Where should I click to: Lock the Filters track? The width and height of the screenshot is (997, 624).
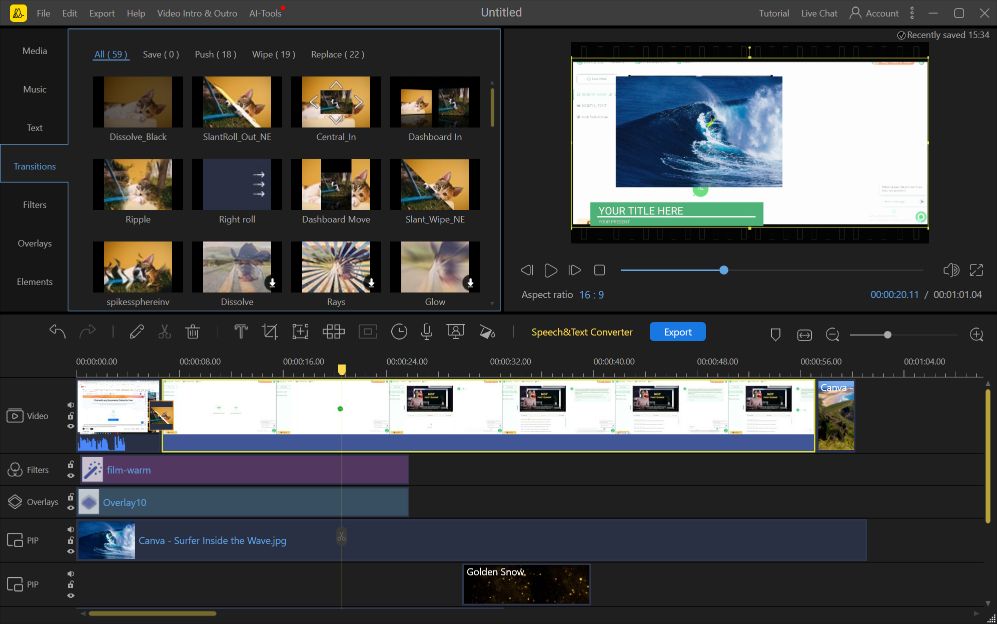coord(71,465)
